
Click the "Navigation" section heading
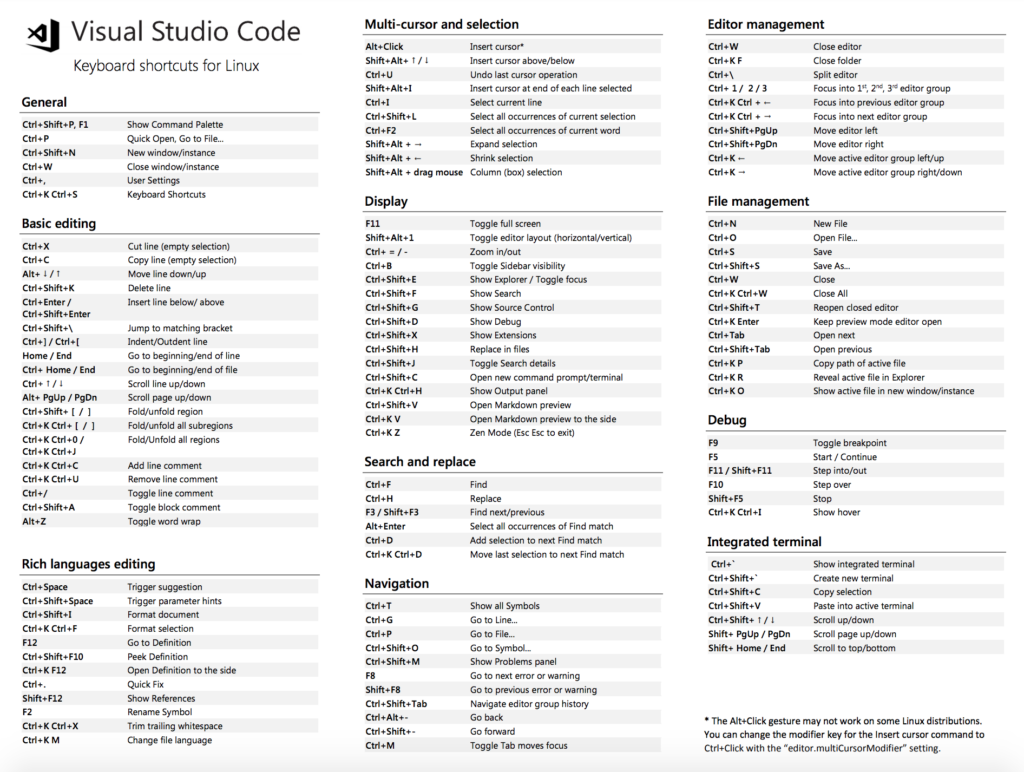(x=398, y=582)
